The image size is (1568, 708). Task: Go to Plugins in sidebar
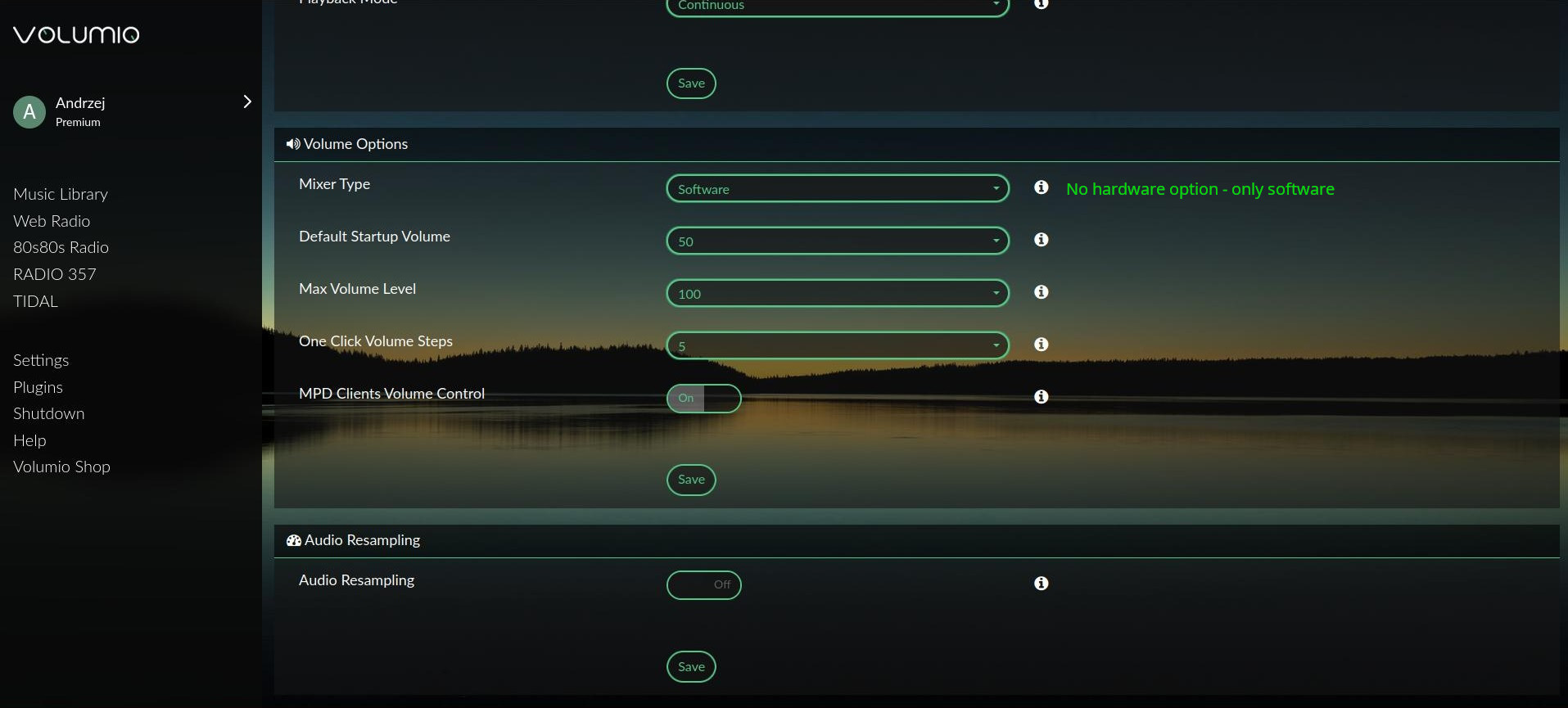(38, 387)
